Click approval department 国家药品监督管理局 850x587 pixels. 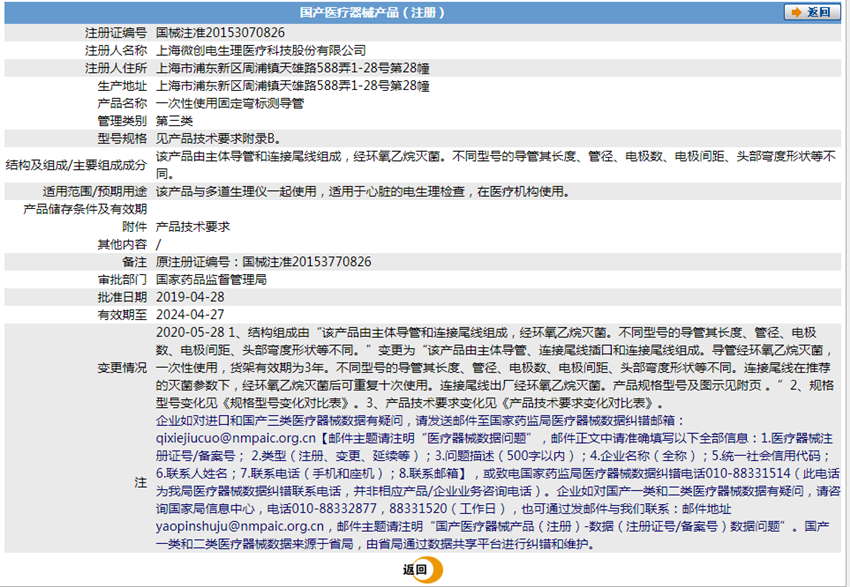pyautogui.click(x=211, y=280)
